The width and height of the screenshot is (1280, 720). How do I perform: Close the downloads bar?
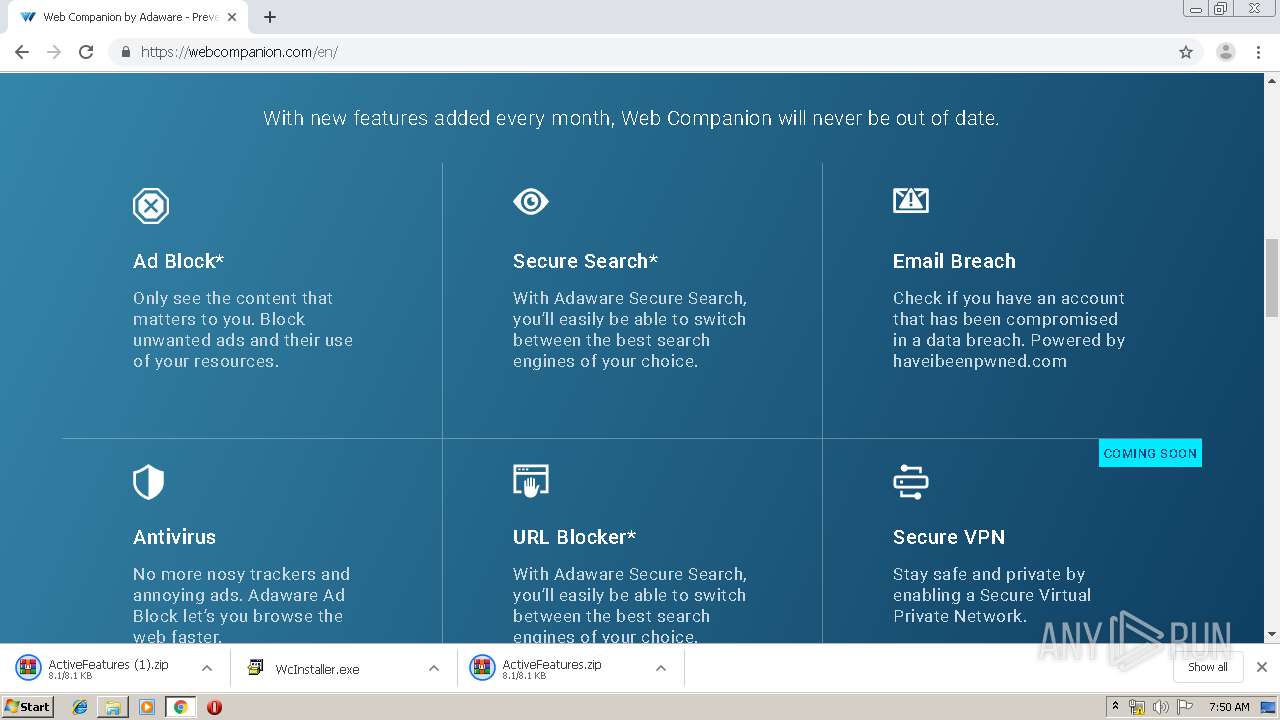point(1262,667)
